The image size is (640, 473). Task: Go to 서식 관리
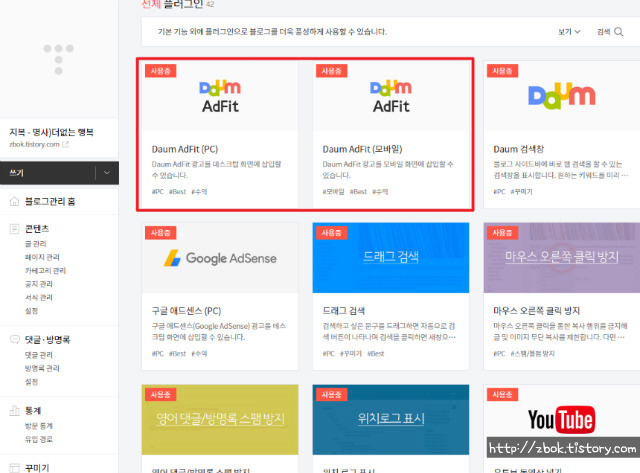coord(39,298)
